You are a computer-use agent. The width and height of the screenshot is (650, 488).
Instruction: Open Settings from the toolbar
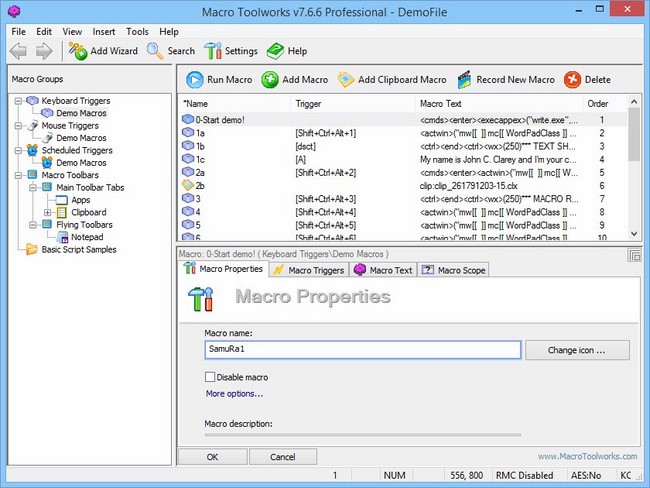click(x=213, y=51)
